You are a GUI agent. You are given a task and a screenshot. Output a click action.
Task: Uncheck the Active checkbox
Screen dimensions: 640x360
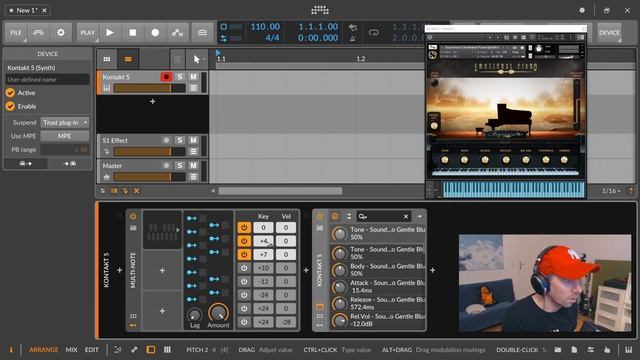[x=10, y=93]
